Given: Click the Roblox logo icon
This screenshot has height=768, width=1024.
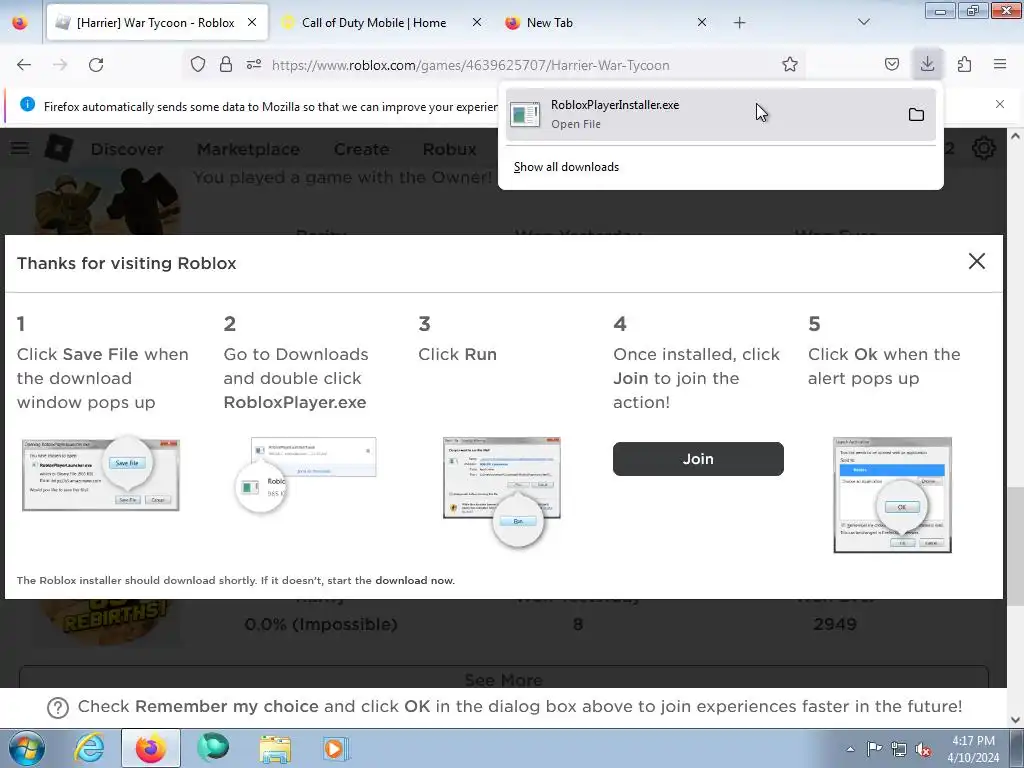Looking at the screenshot, I should 59,148.
